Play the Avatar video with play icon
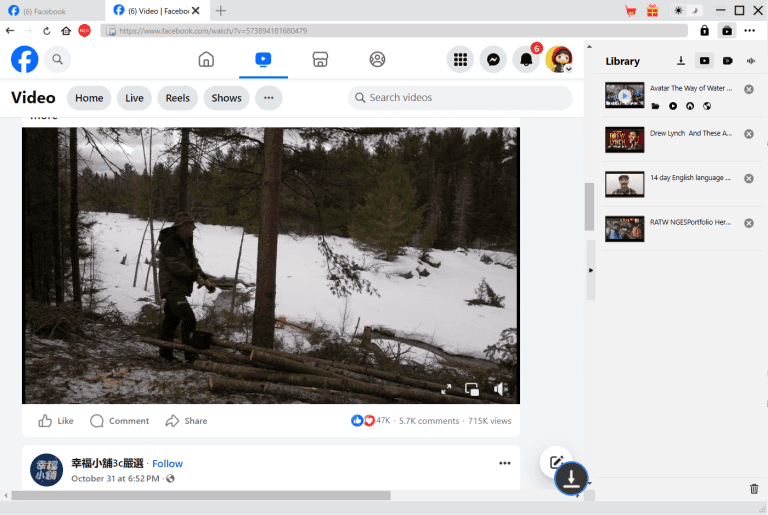 (x=673, y=106)
